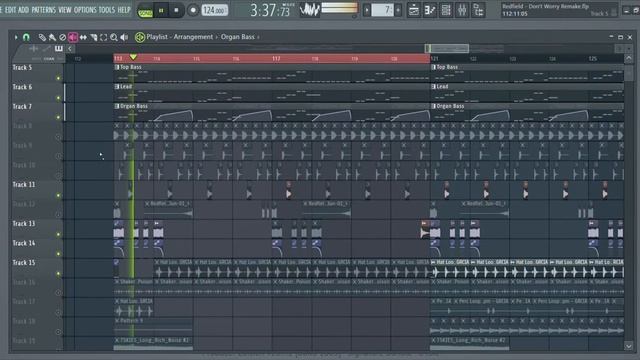Open the playlist options menu arrow
This screenshot has width=640, height=360.
[x=16, y=37]
